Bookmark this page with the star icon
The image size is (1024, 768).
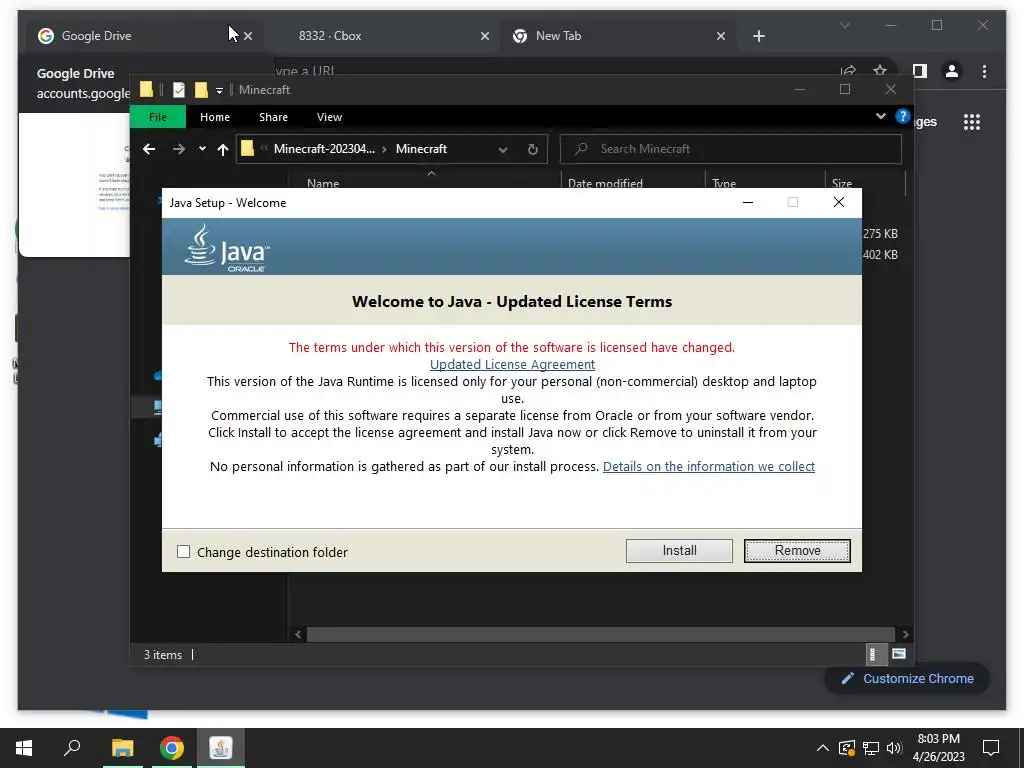point(880,71)
